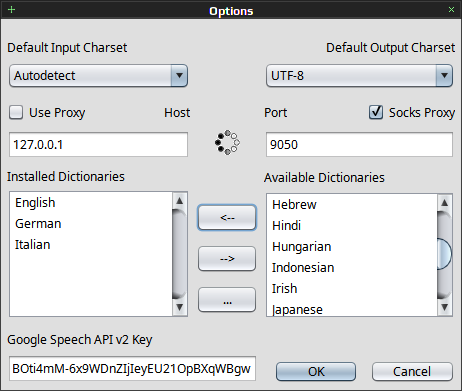The height and width of the screenshot is (391, 462).
Task: Click the Cancel button
Action: 412,371
